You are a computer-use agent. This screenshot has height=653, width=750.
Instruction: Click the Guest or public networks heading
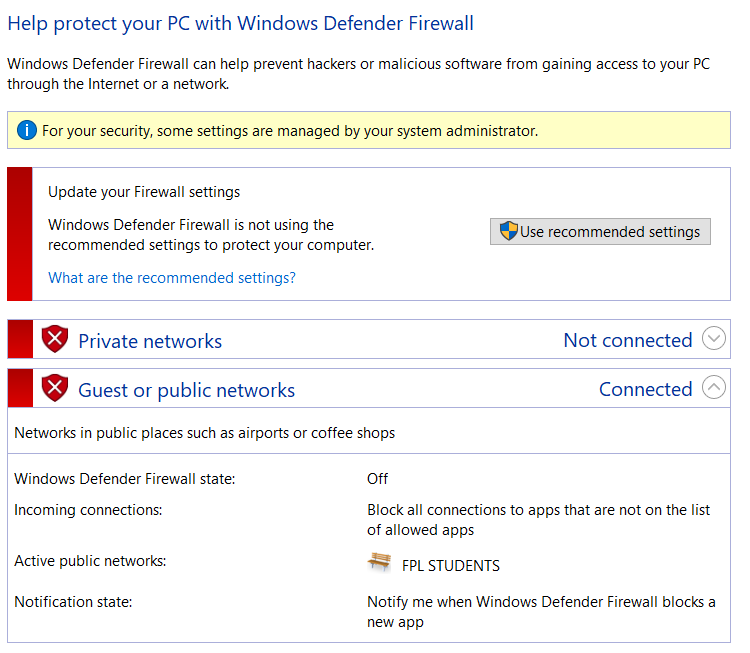pyautogui.click(x=187, y=390)
